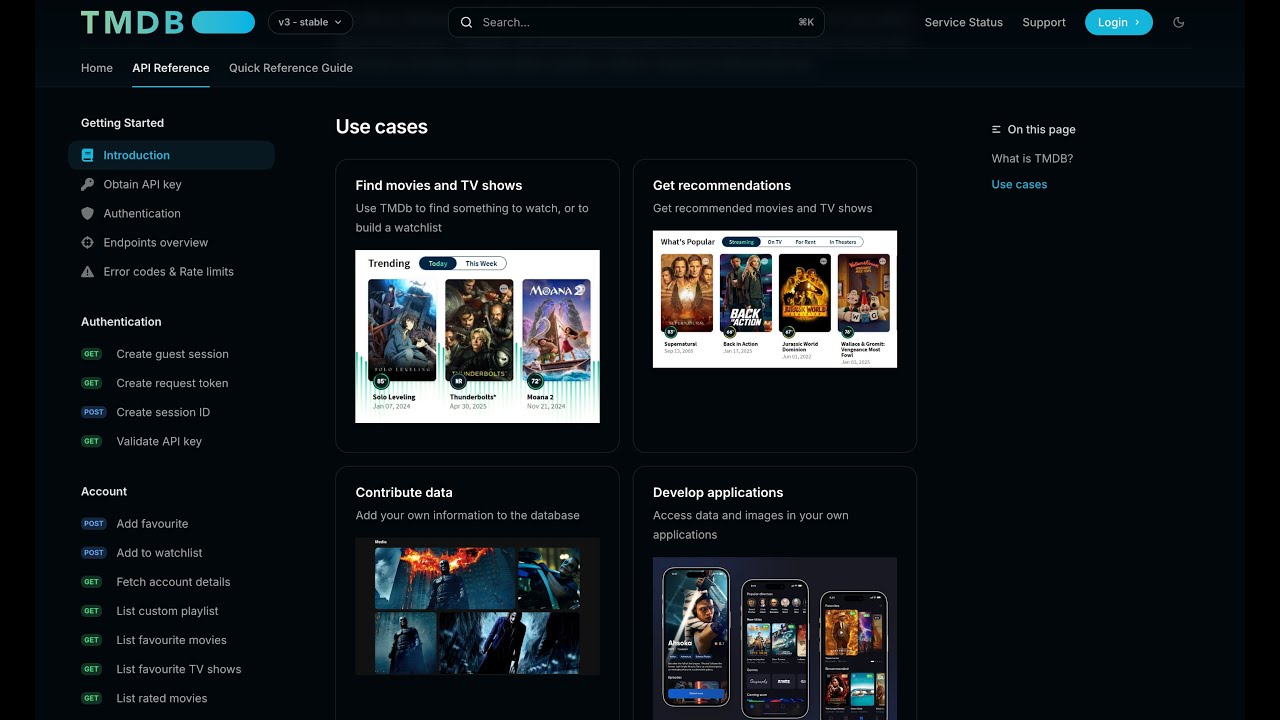
Task: Click the Authentication sidebar section heading
Action: pyautogui.click(x=121, y=322)
